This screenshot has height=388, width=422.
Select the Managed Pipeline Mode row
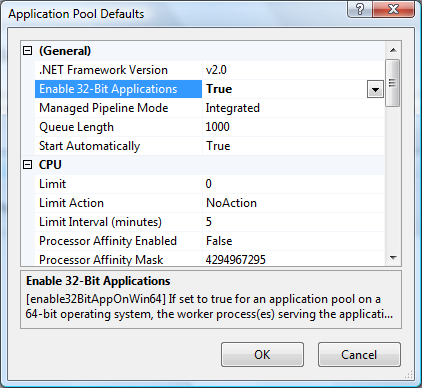[x=210, y=108]
